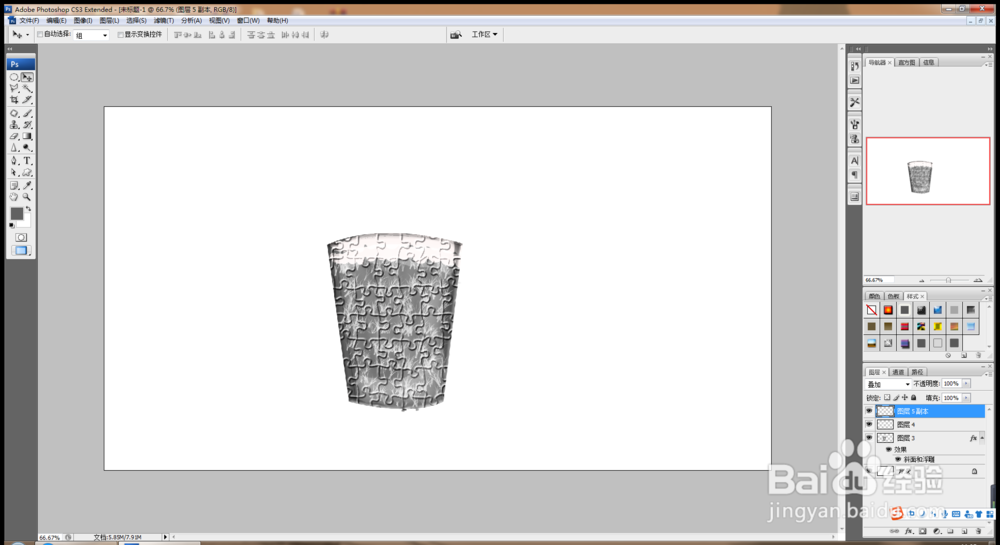Viewport: 1000px width, 545px height.
Task: Add layer style via fx icon
Action: pyautogui.click(x=909, y=531)
